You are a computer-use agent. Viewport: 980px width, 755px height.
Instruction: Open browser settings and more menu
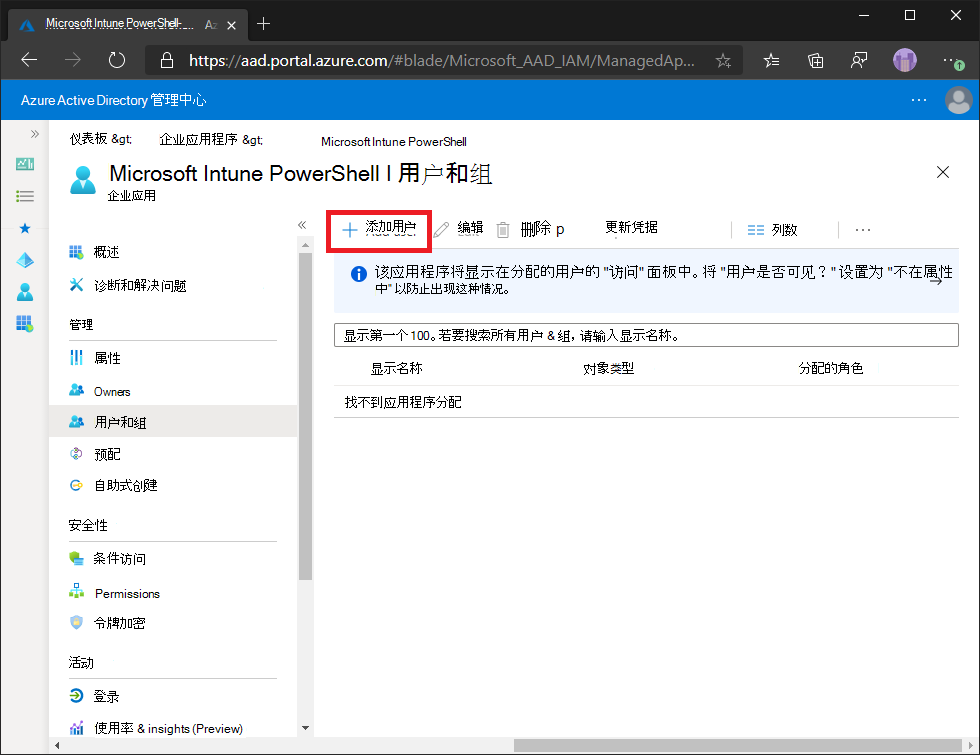952,60
